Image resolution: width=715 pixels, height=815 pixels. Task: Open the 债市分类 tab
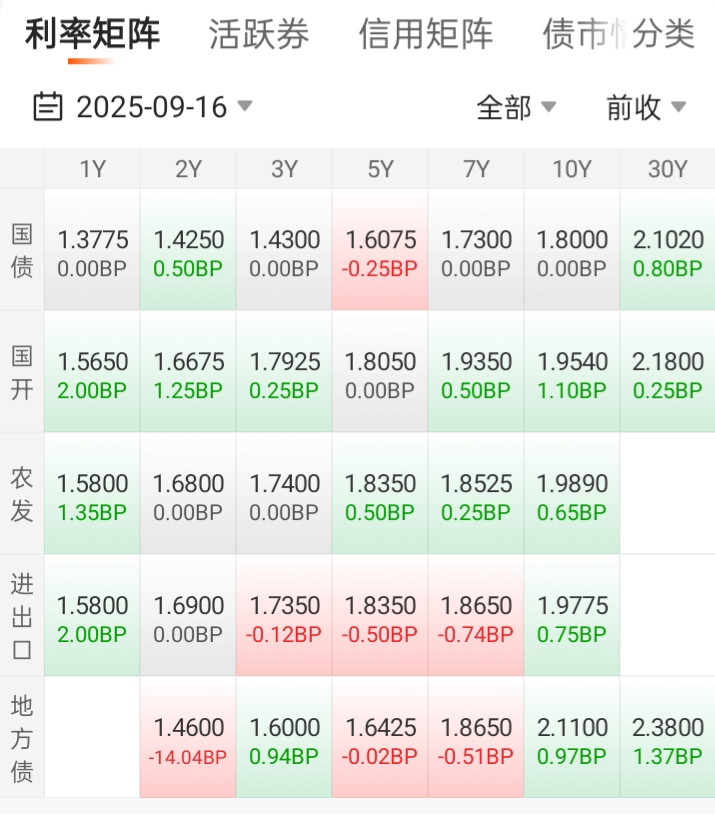coord(618,34)
